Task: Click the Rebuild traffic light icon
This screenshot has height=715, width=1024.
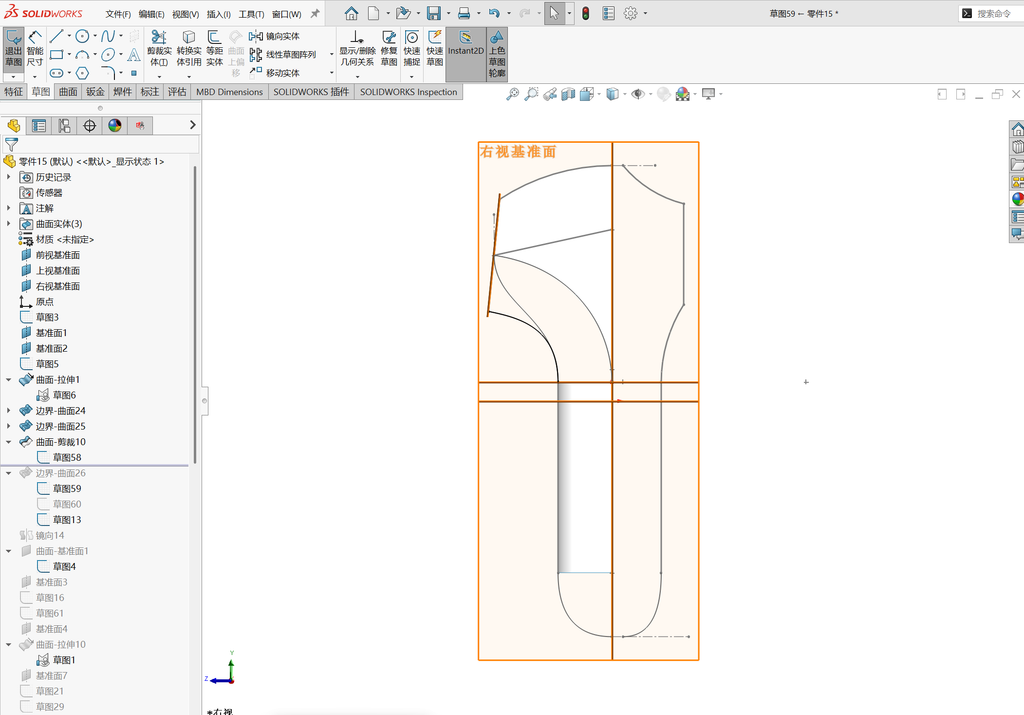Action: pyautogui.click(x=586, y=13)
